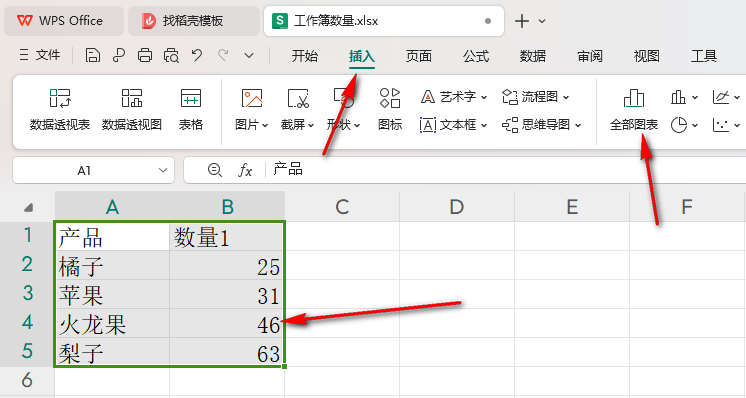
Task: Switch to the 工具 ribbon tab
Action: [704, 56]
